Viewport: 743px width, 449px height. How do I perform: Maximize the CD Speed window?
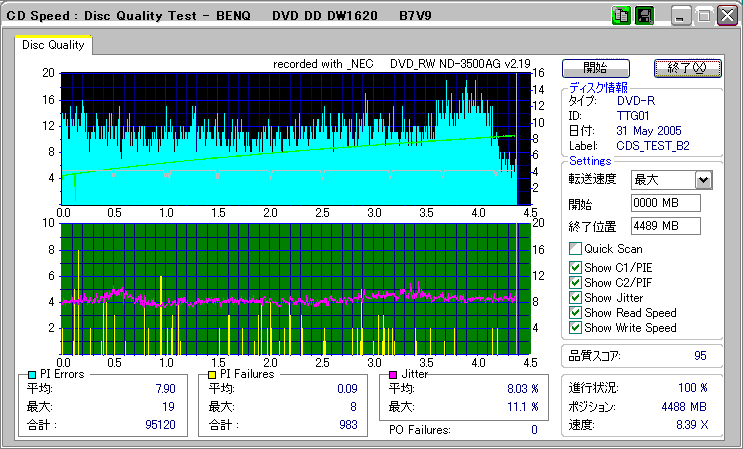[x=704, y=17]
